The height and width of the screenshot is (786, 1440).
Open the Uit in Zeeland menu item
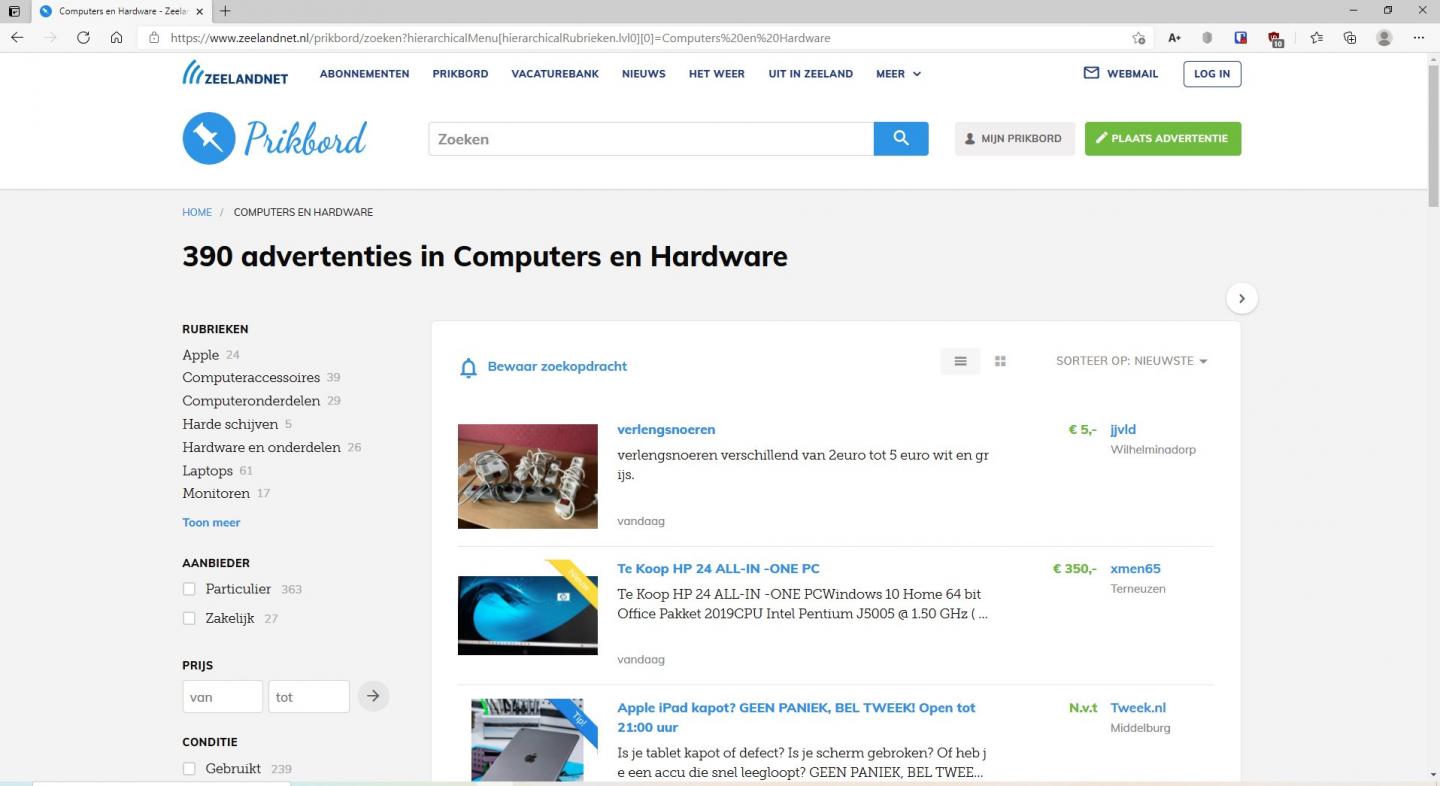(810, 74)
